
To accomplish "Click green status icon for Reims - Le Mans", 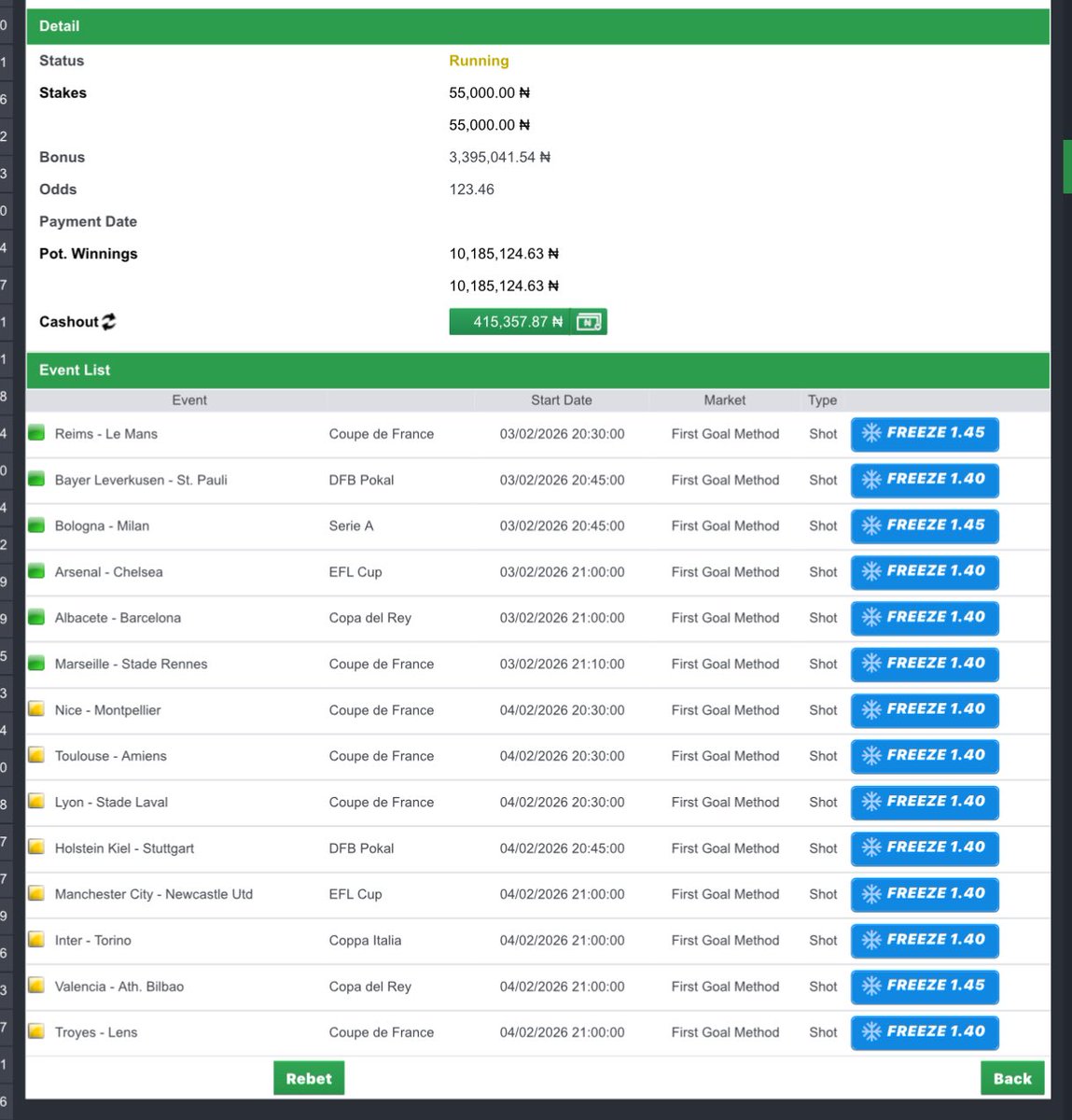I will pyautogui.click(x=36, y=433).
